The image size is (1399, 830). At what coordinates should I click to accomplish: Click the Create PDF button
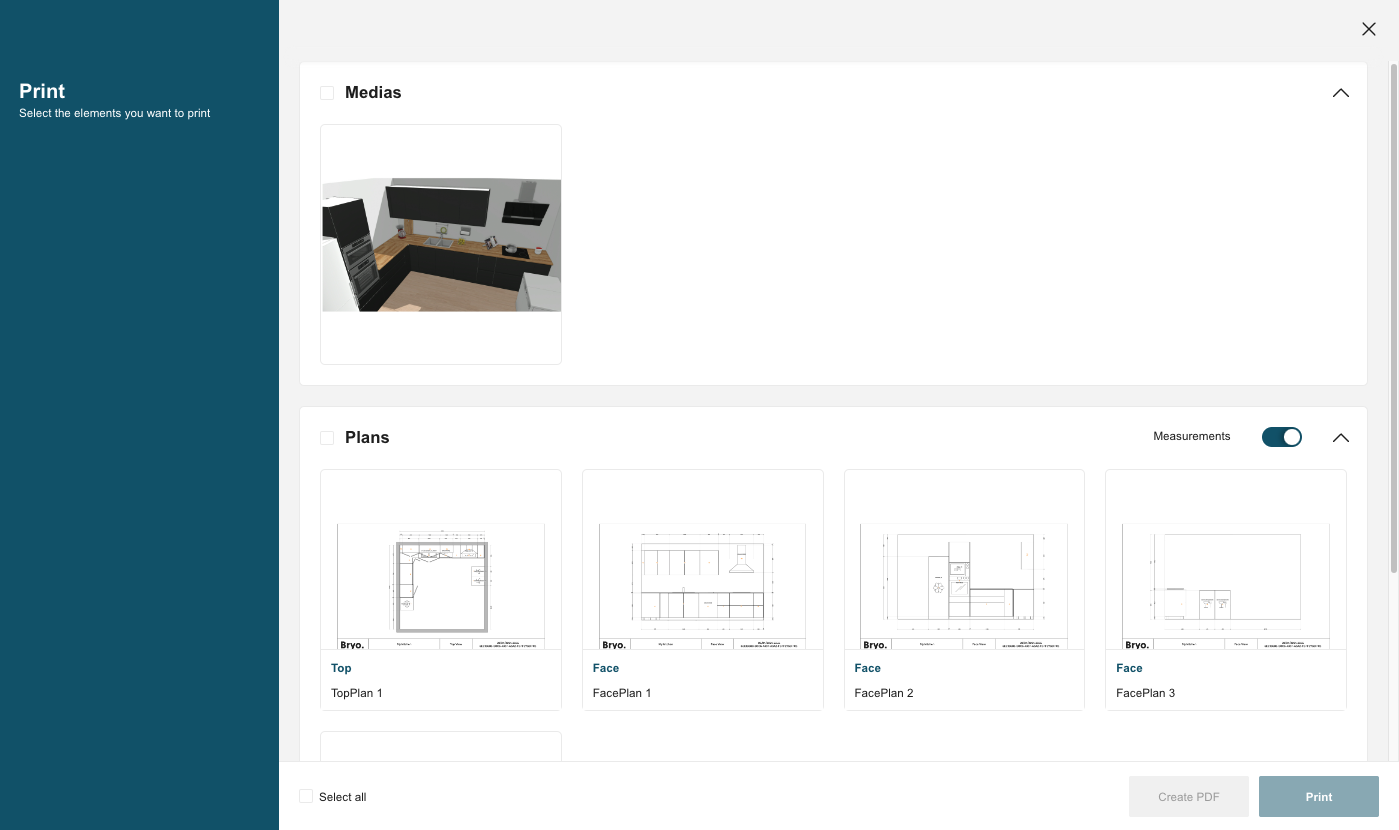pos(1188,796)
